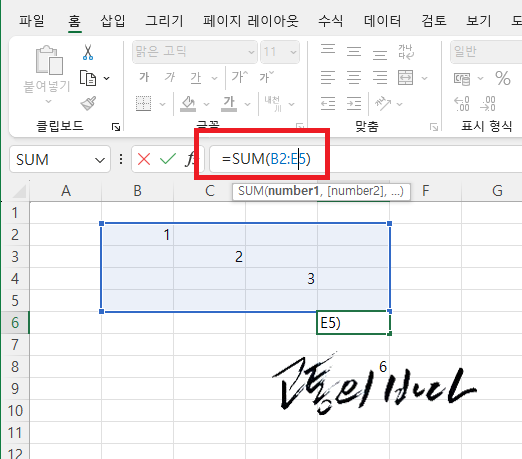Apply fill color bucket

click(x=188, y=104)
